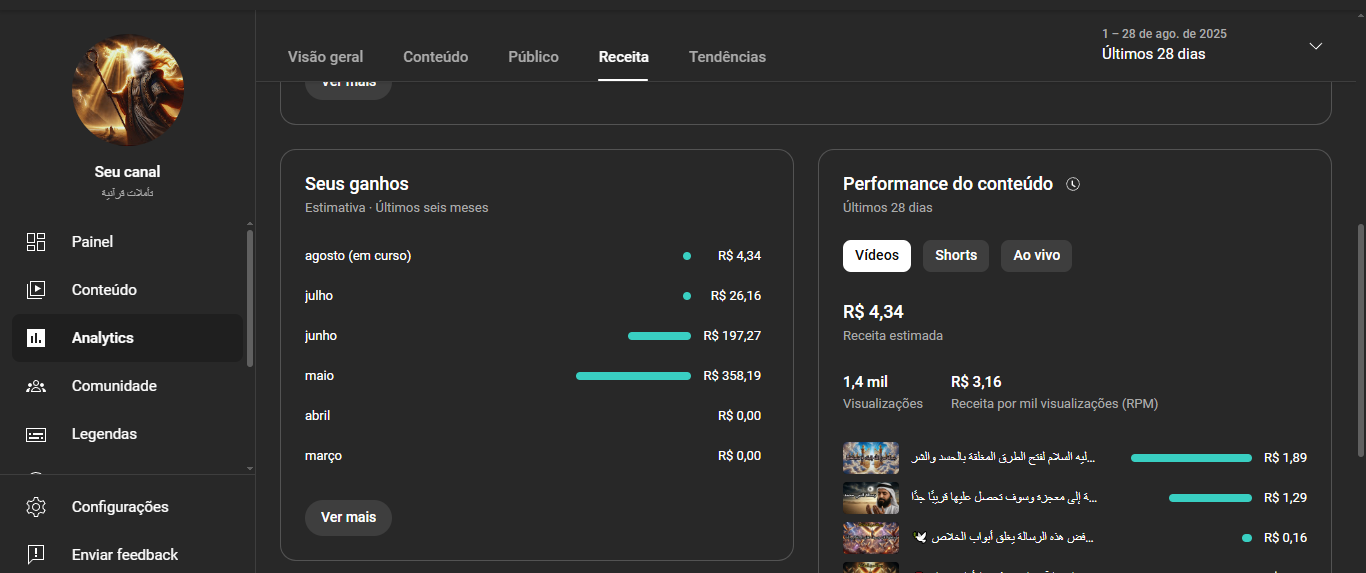Viewport: 1366px width, 573px height.
Task: Click the sidebar scrollbar
Action: (249, 298)
